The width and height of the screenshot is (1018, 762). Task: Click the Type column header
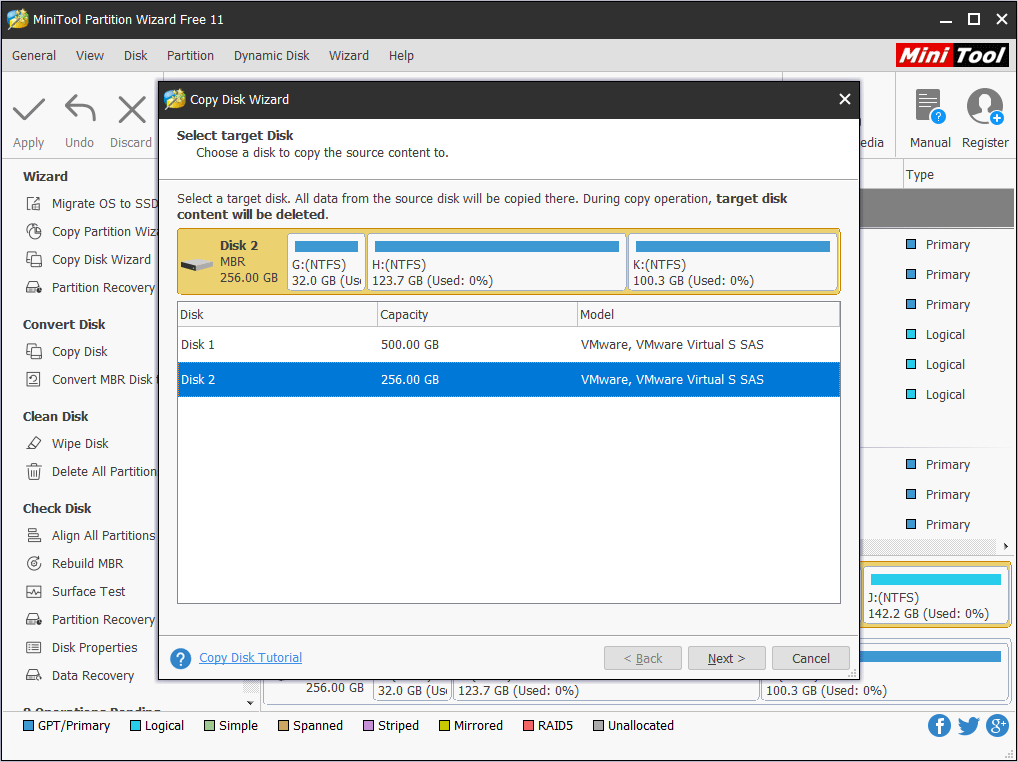[x=958, y=175]
